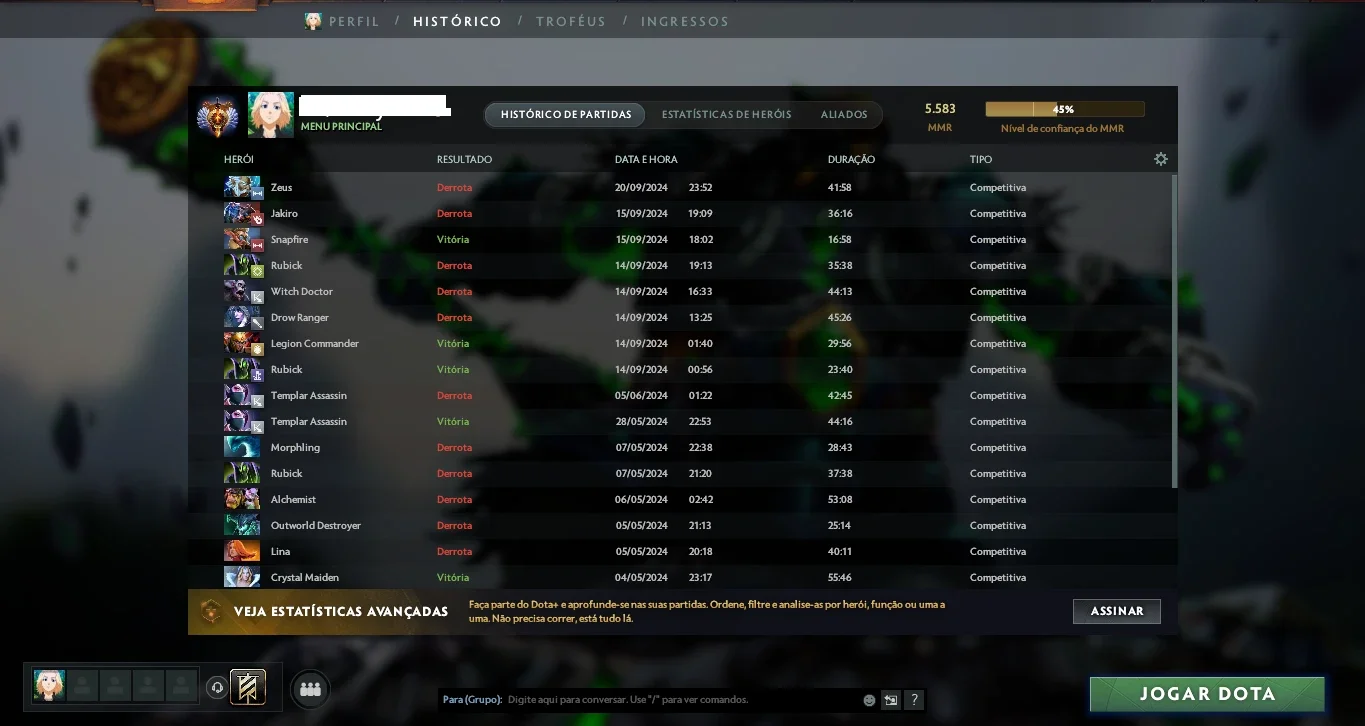
Task: Click the MMR confidence level progress bar
Action: [1065, 109]
